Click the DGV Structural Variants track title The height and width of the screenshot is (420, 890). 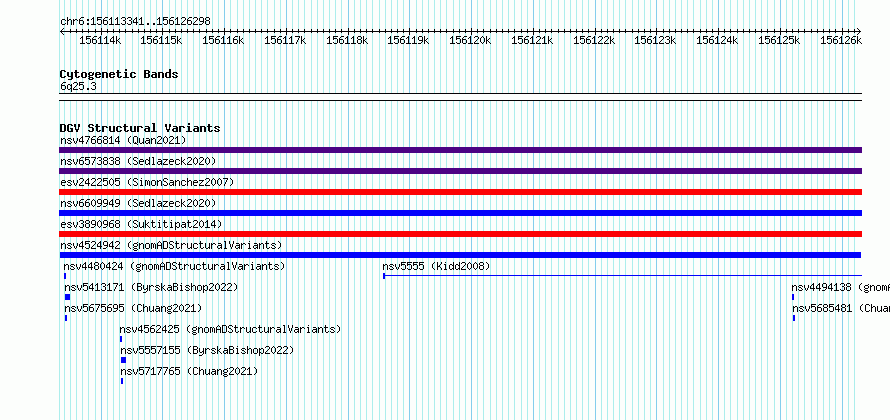coord(140,128)
